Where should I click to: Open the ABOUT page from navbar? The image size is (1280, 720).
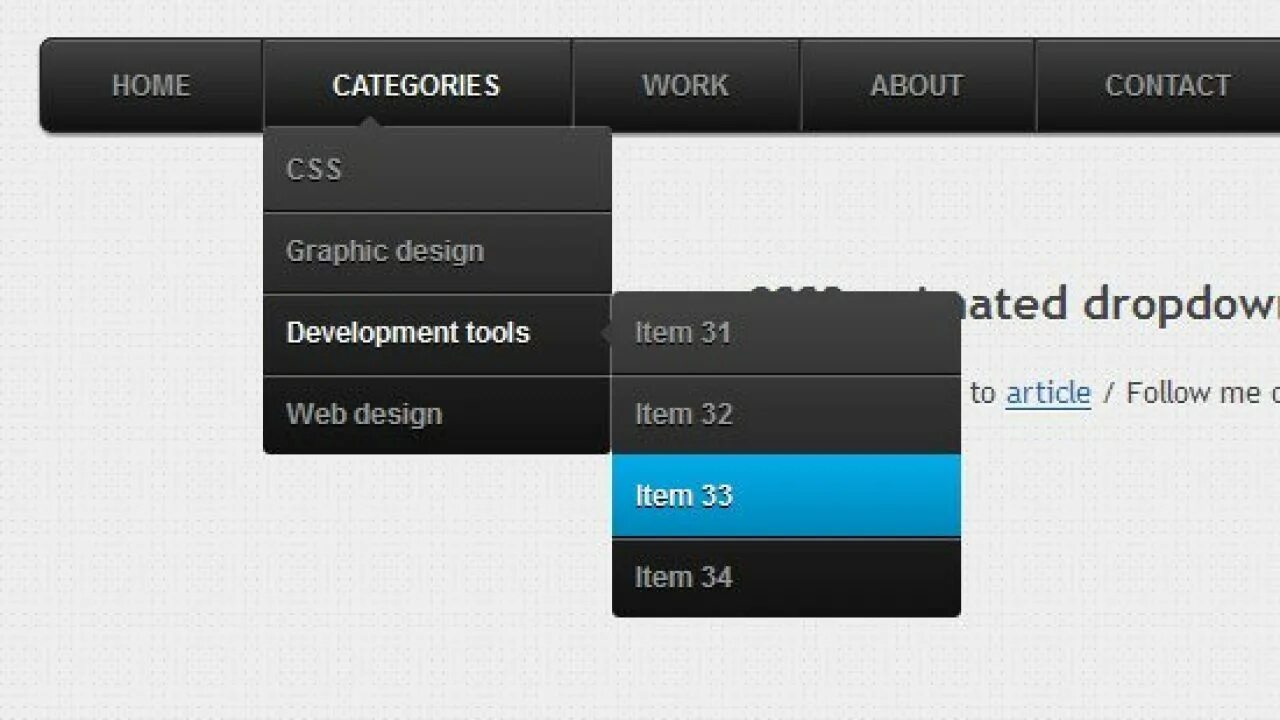click(916, 86)
